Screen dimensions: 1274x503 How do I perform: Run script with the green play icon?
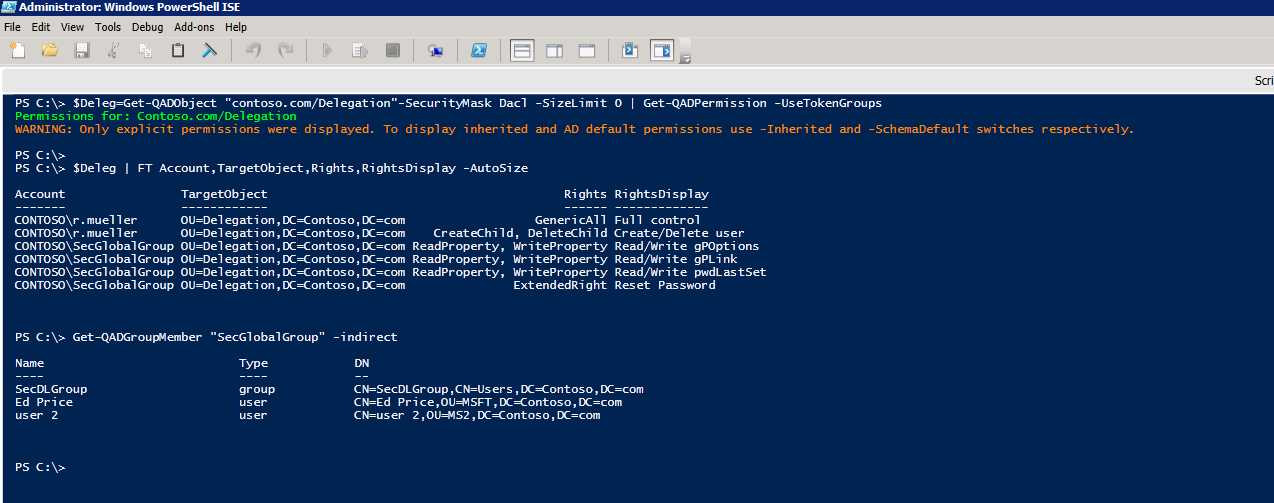tap(327, 50)
